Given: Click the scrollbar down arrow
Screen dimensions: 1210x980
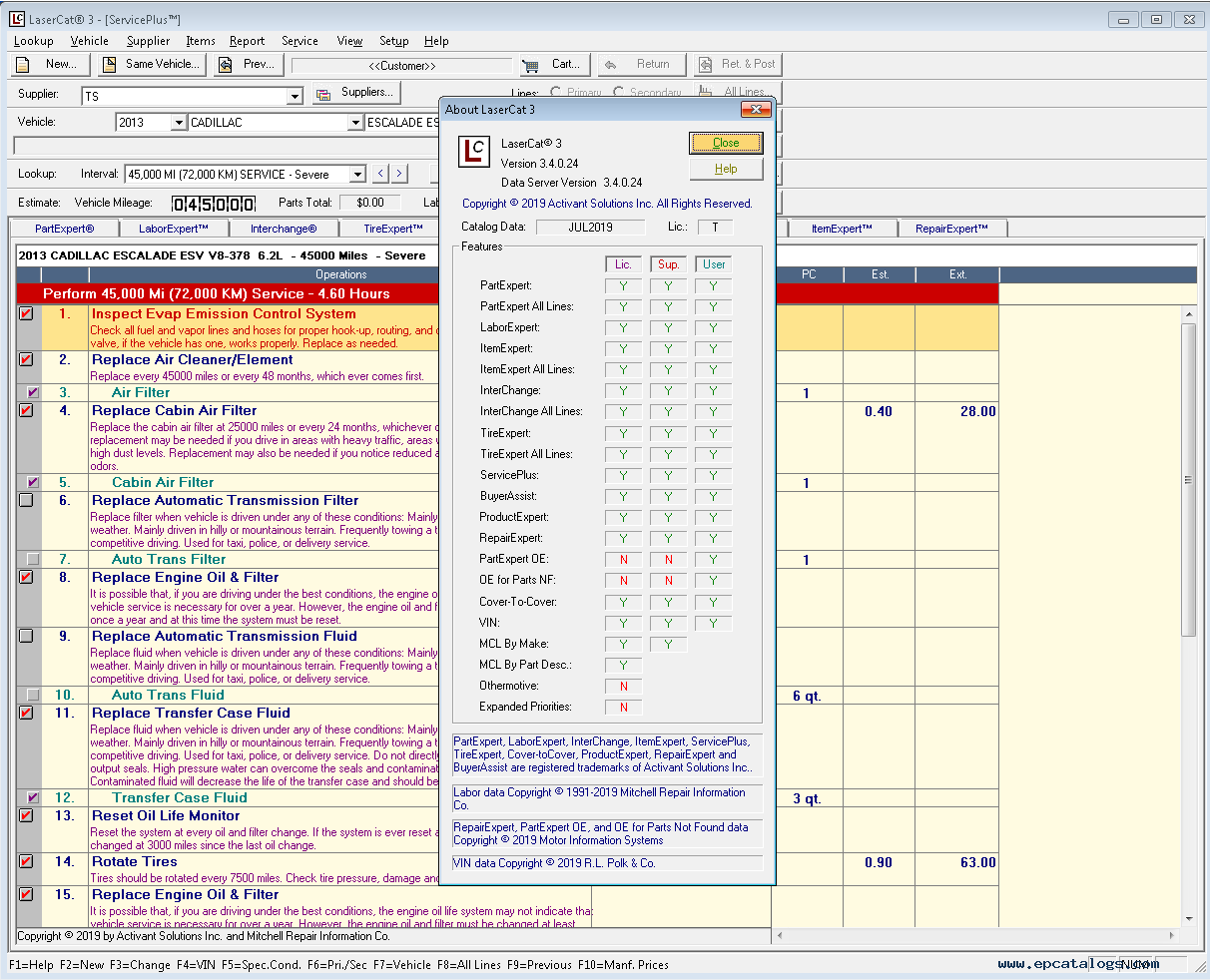Looking at the screenshot, I should (1188, 919).
